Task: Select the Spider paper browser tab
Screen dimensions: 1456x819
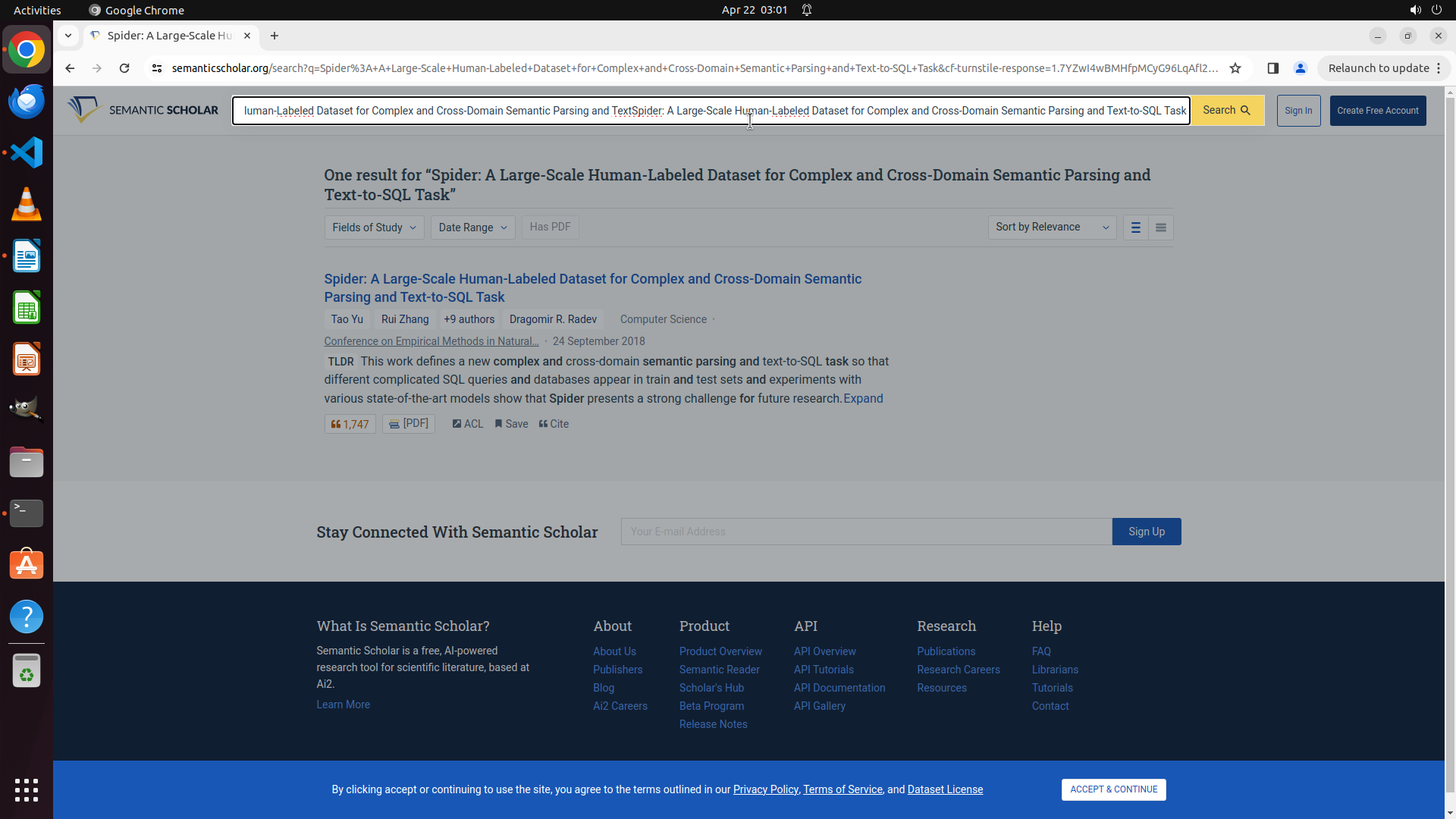Action: coord(170,36)
